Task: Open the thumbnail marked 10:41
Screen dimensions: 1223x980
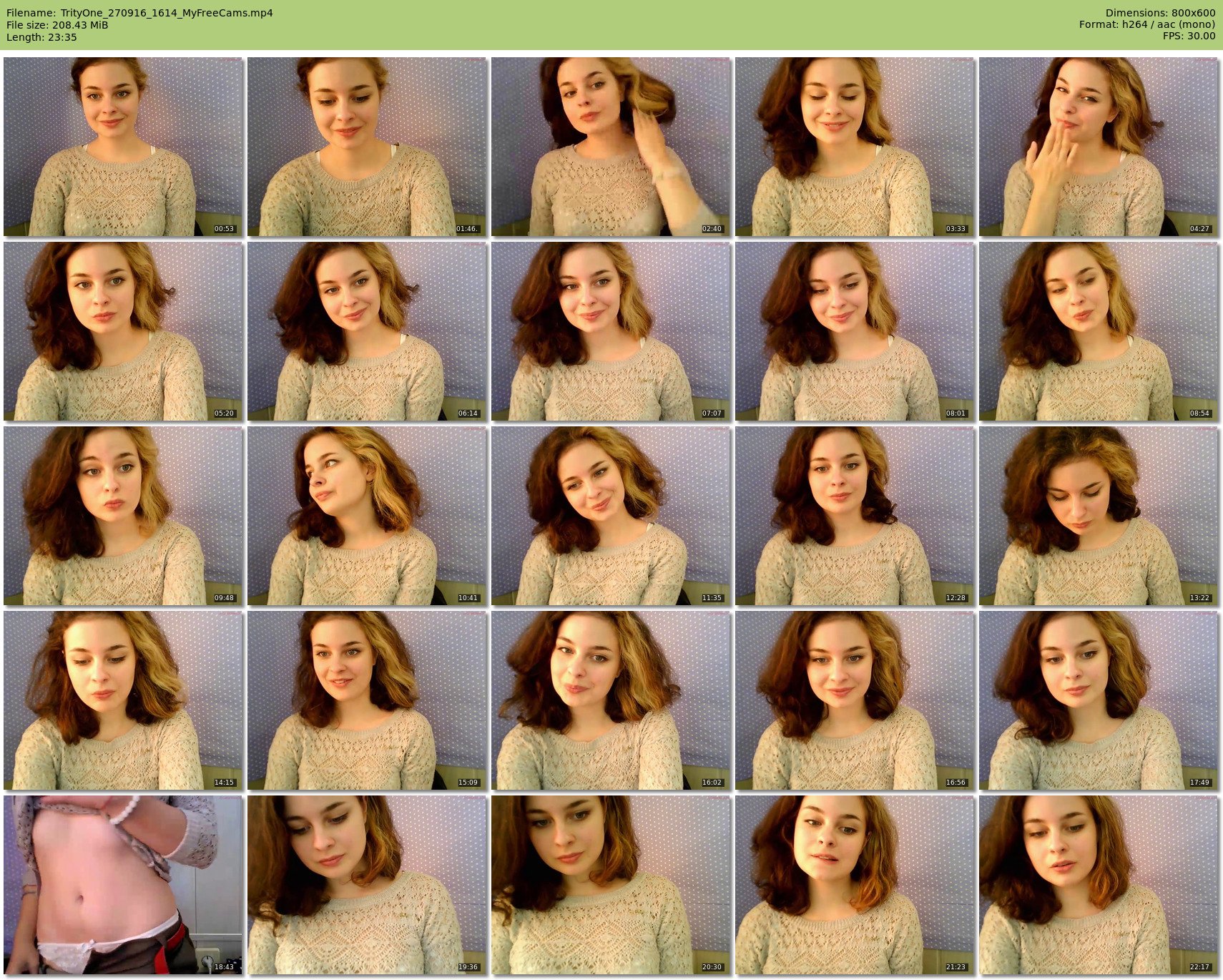Action: [366, 516]
